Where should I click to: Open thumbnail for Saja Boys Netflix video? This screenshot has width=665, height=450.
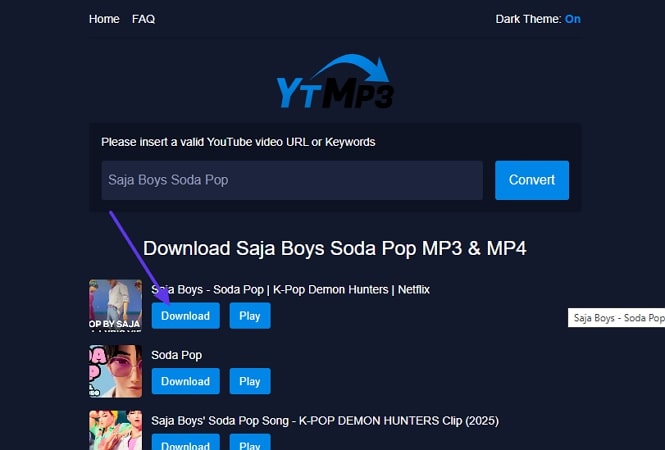click(115, 305)
